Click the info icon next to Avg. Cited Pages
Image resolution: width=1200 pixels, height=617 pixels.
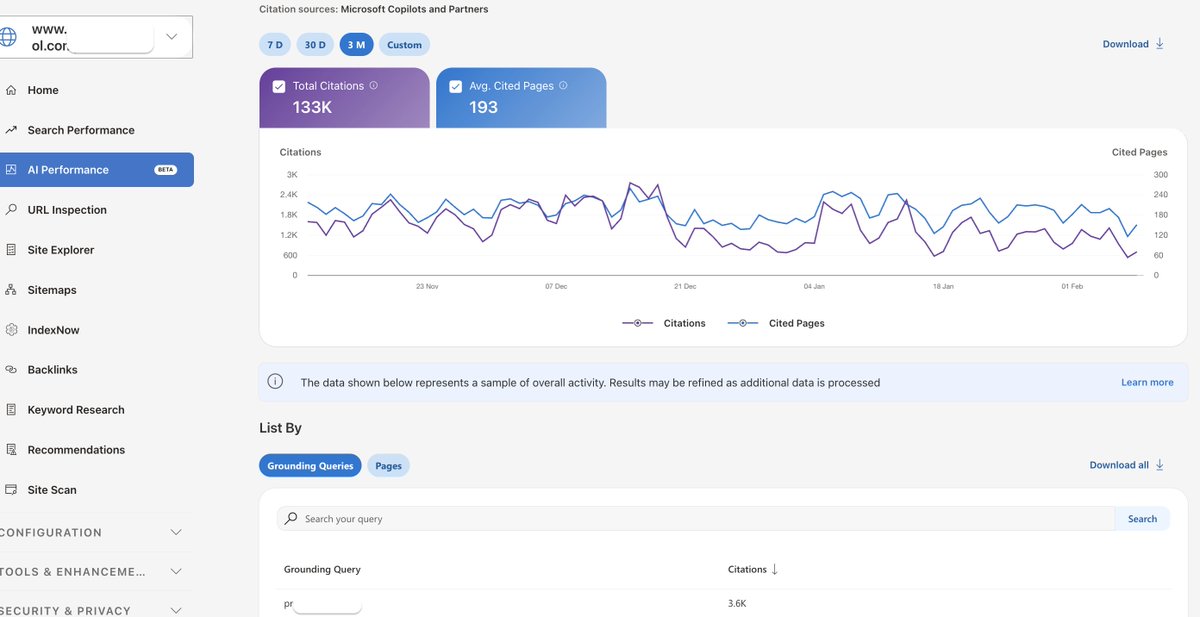point(563,86)
